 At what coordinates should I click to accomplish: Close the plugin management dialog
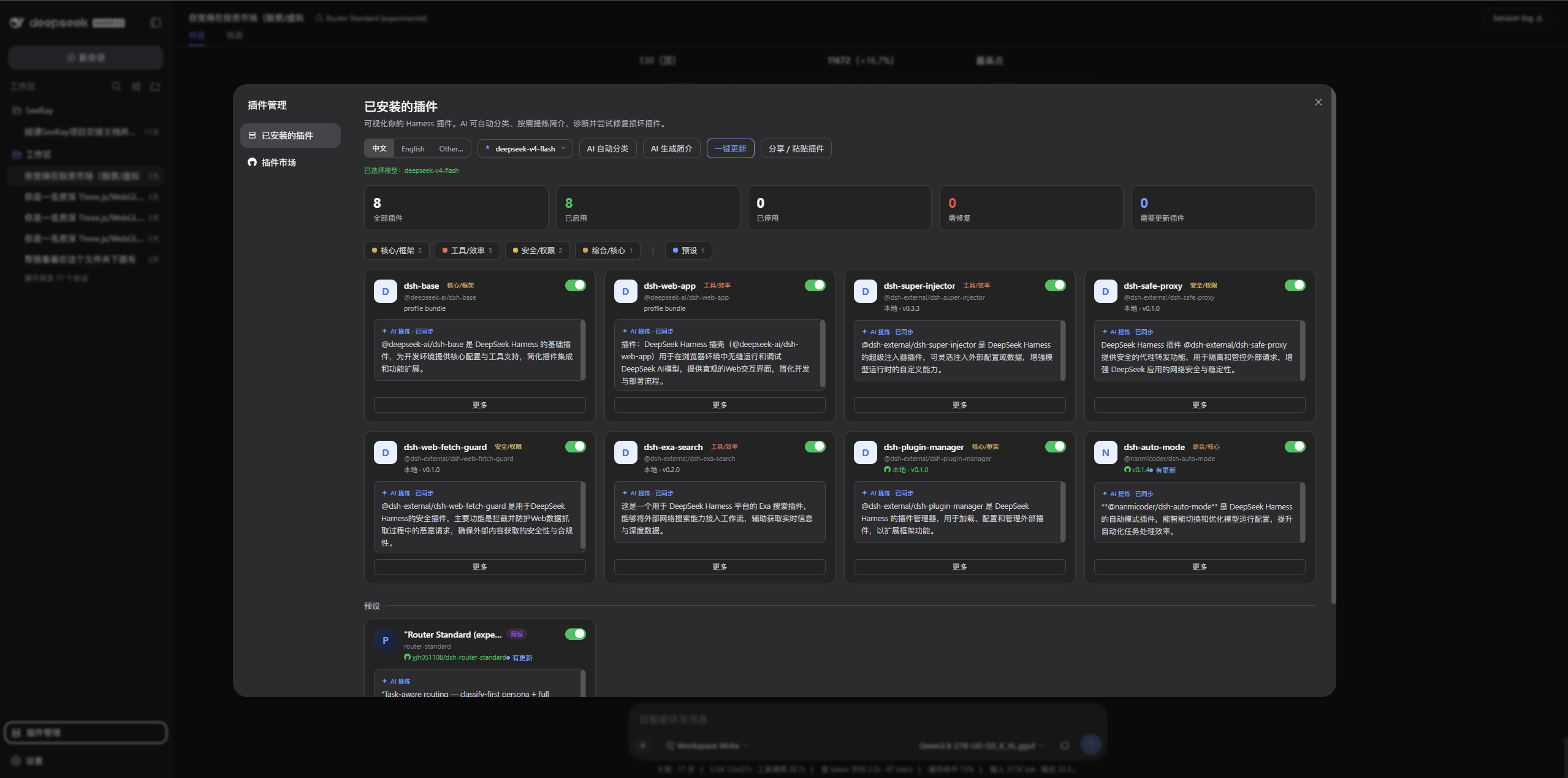[x=1318, y=102]
